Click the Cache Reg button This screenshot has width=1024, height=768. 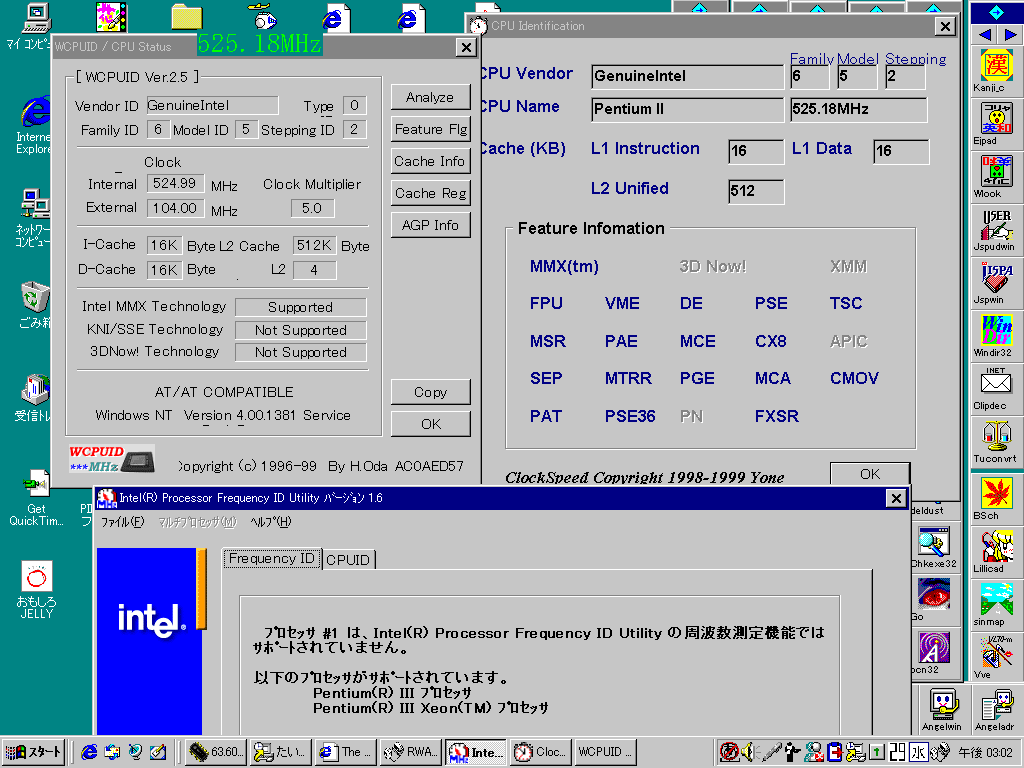(430, 193)
